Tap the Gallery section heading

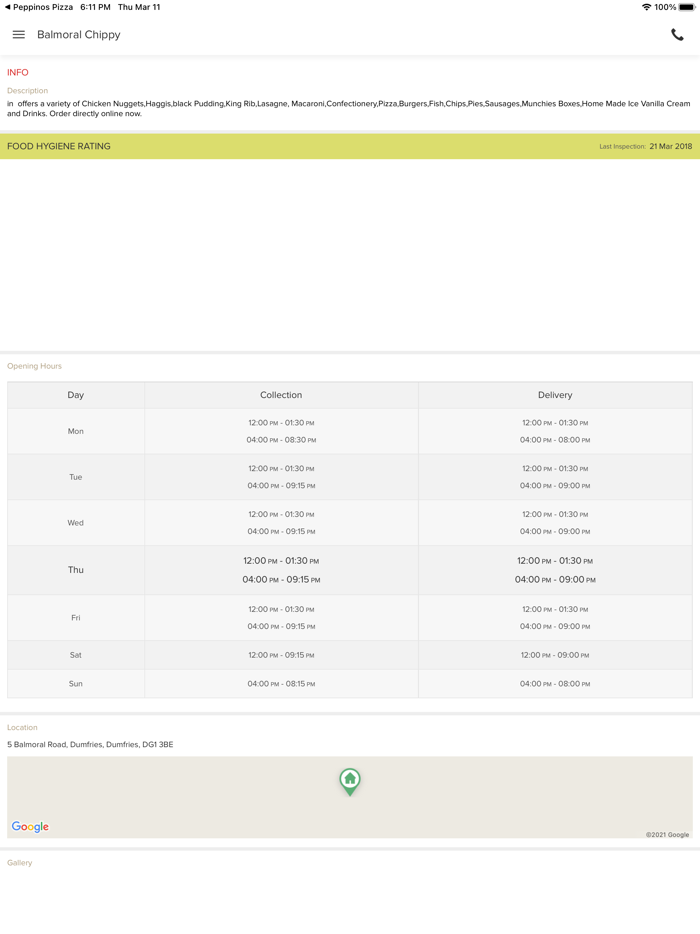[20, 863]
